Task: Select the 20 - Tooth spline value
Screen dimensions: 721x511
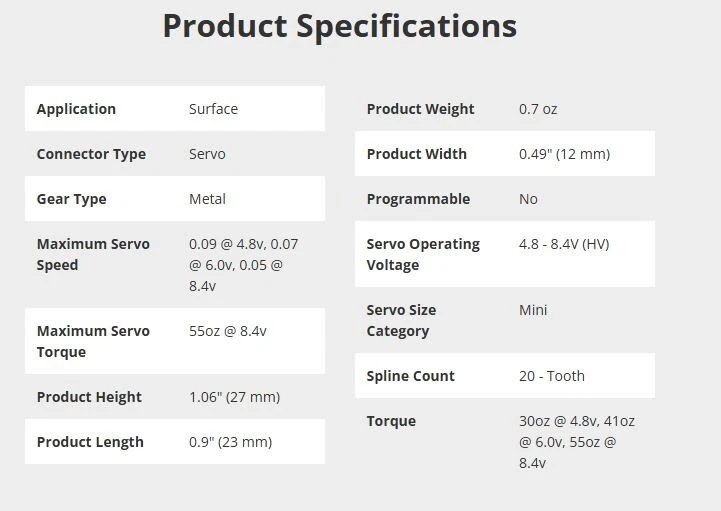Action: (x=552, y=376)
